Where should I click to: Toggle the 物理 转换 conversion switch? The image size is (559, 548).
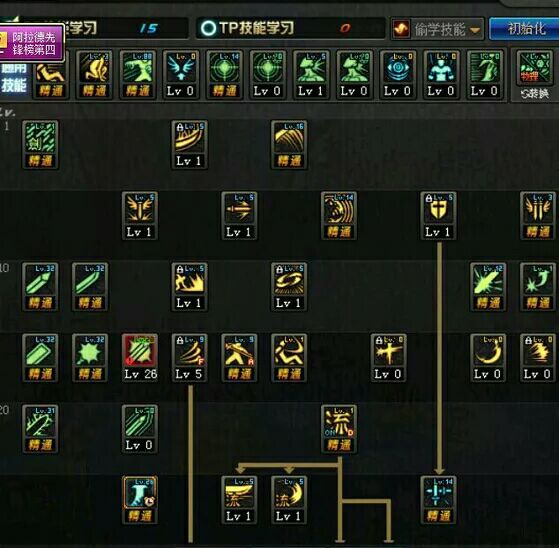tap(534, 75)
